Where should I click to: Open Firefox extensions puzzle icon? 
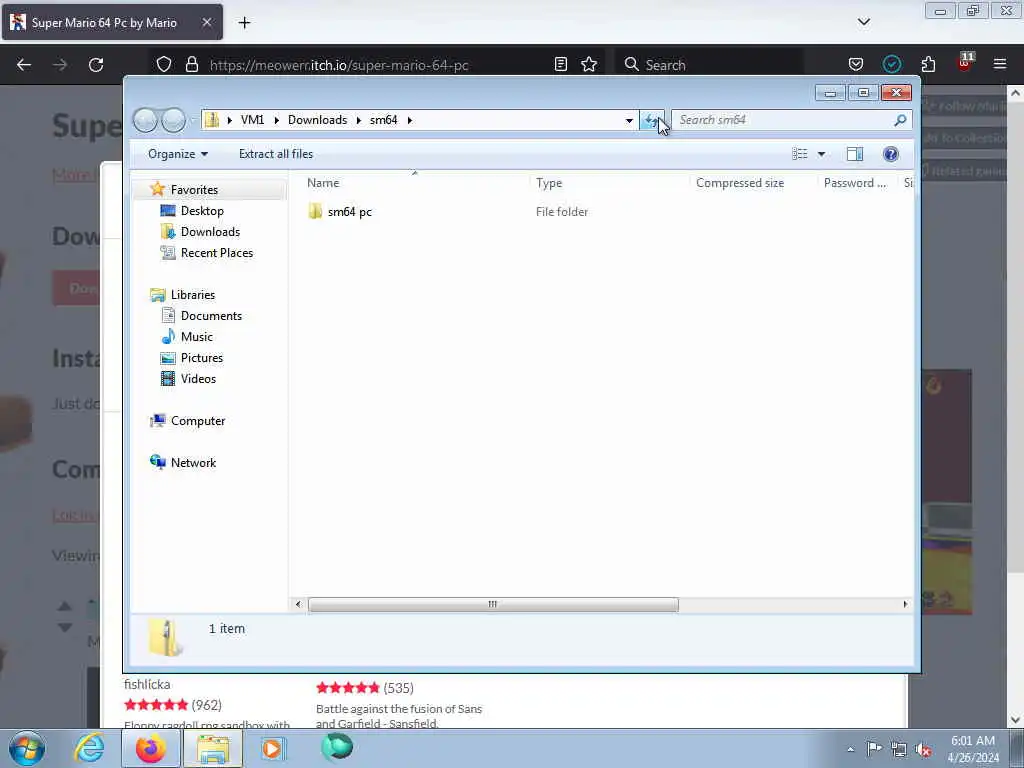928,64
